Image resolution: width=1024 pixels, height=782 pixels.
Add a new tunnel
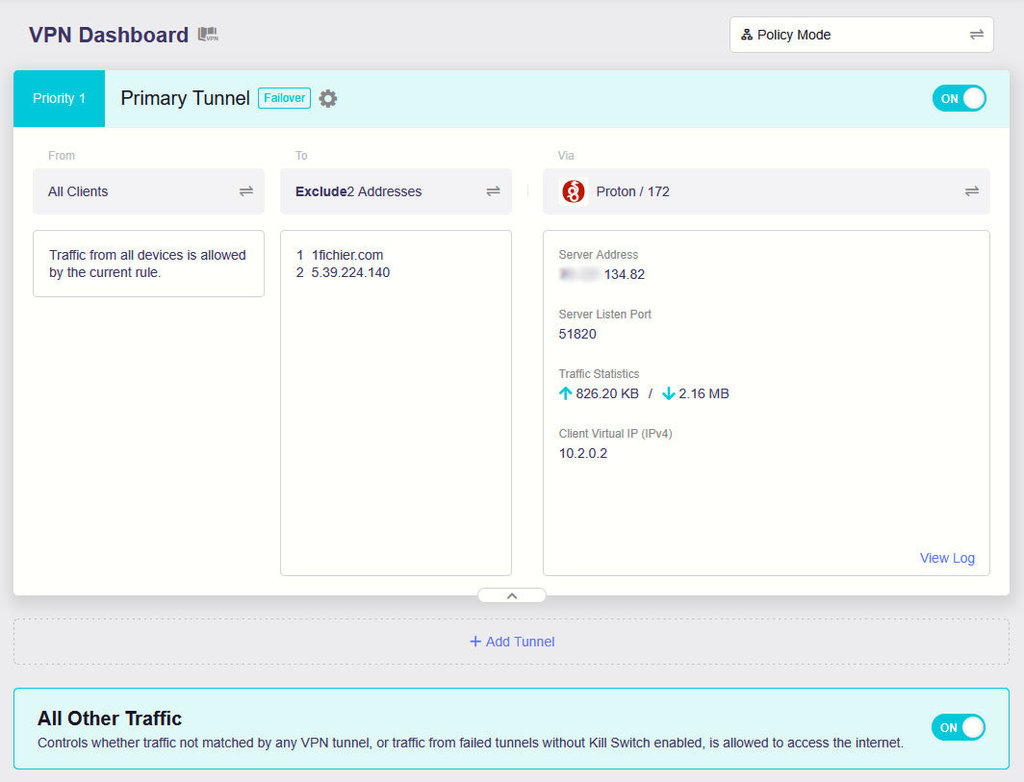click(512, 641)
